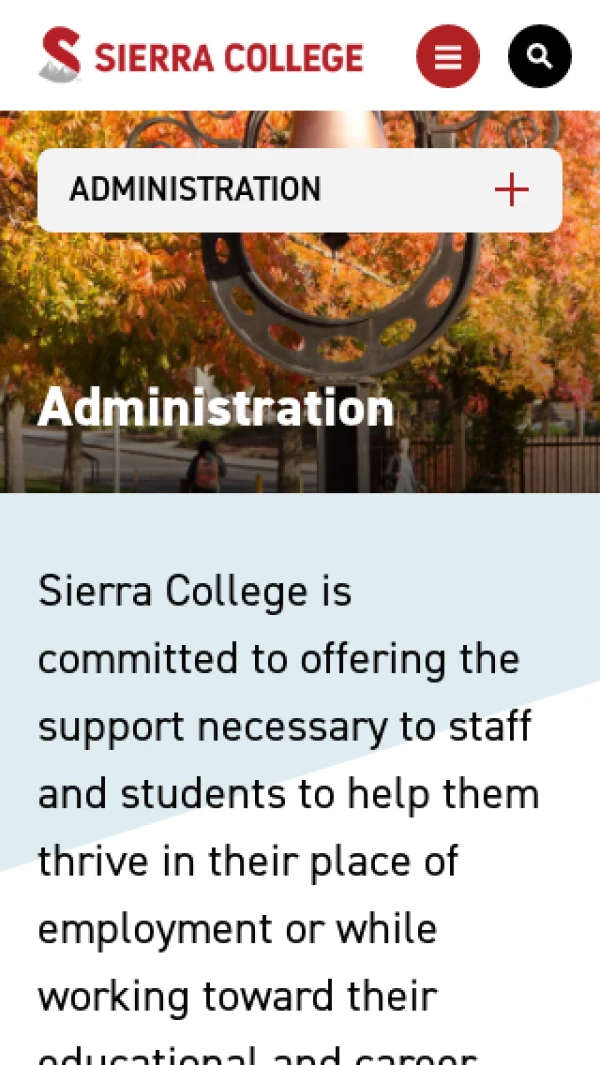Click the Sierra College 'S' logo mark
The width and height of the screenshot is (600, 1065).
(x=61, y=55)
